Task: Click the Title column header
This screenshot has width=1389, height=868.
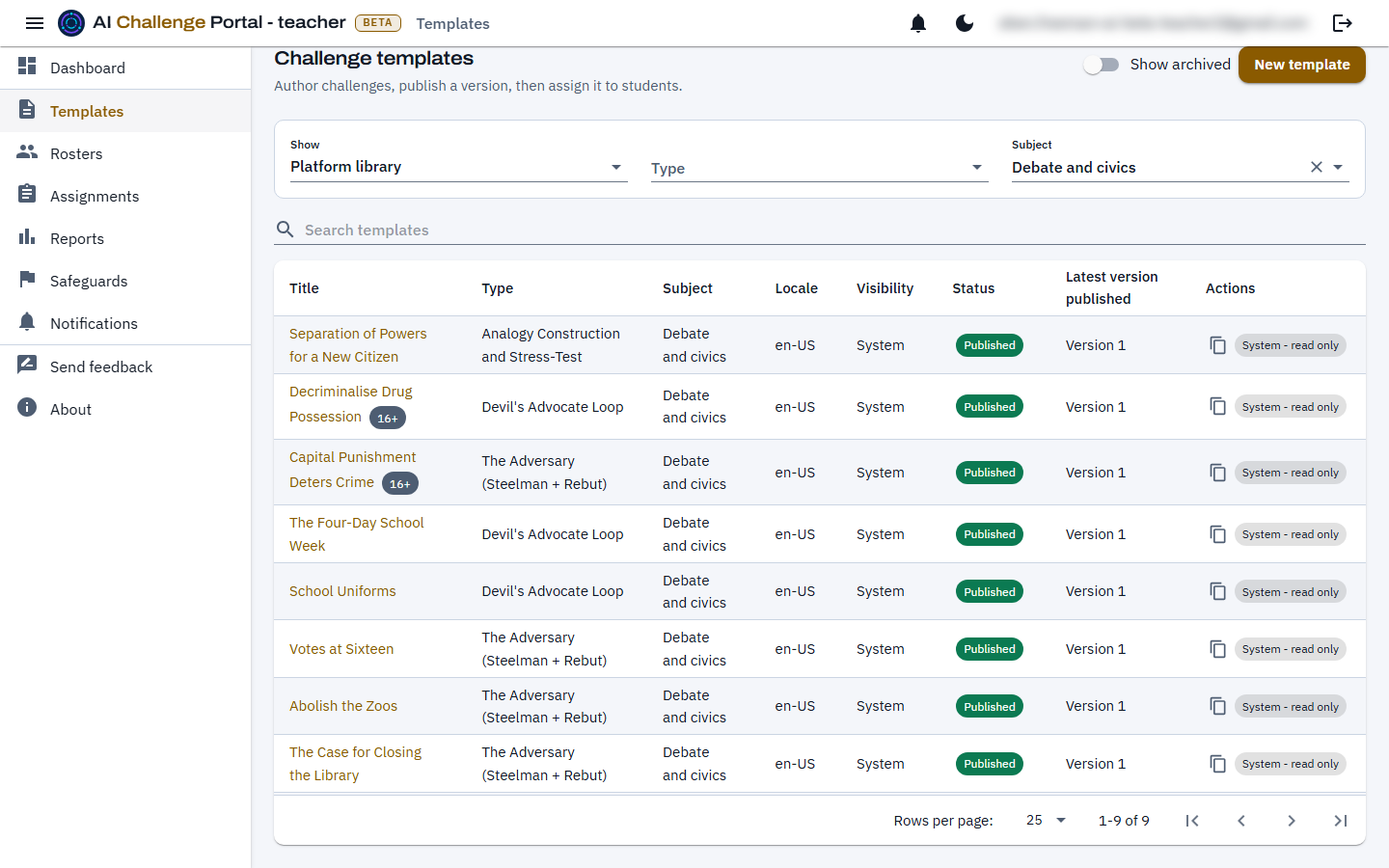Action: click(x=304, y=288)
